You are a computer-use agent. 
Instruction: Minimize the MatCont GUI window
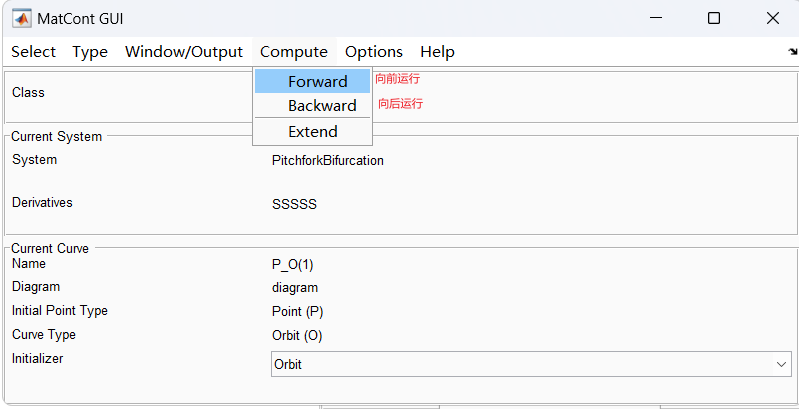(656, 18)
